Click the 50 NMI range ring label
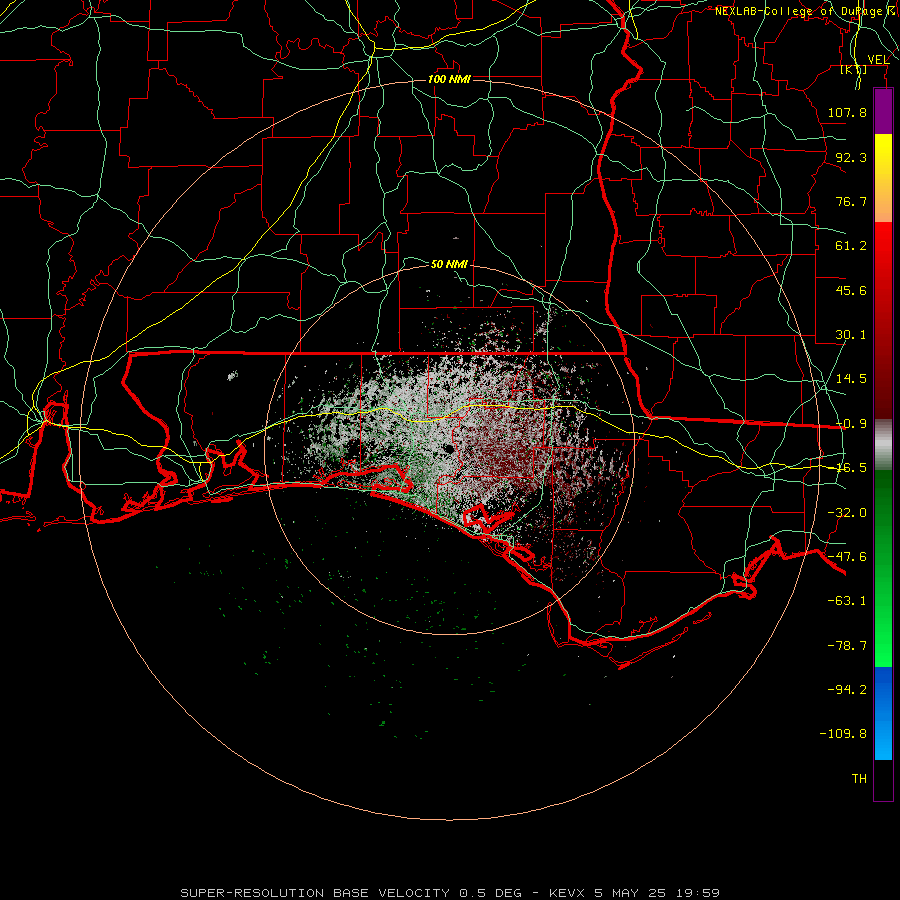The height and width of the screenshot is (900, 900). pyautogui.click(x=449, y=264)
